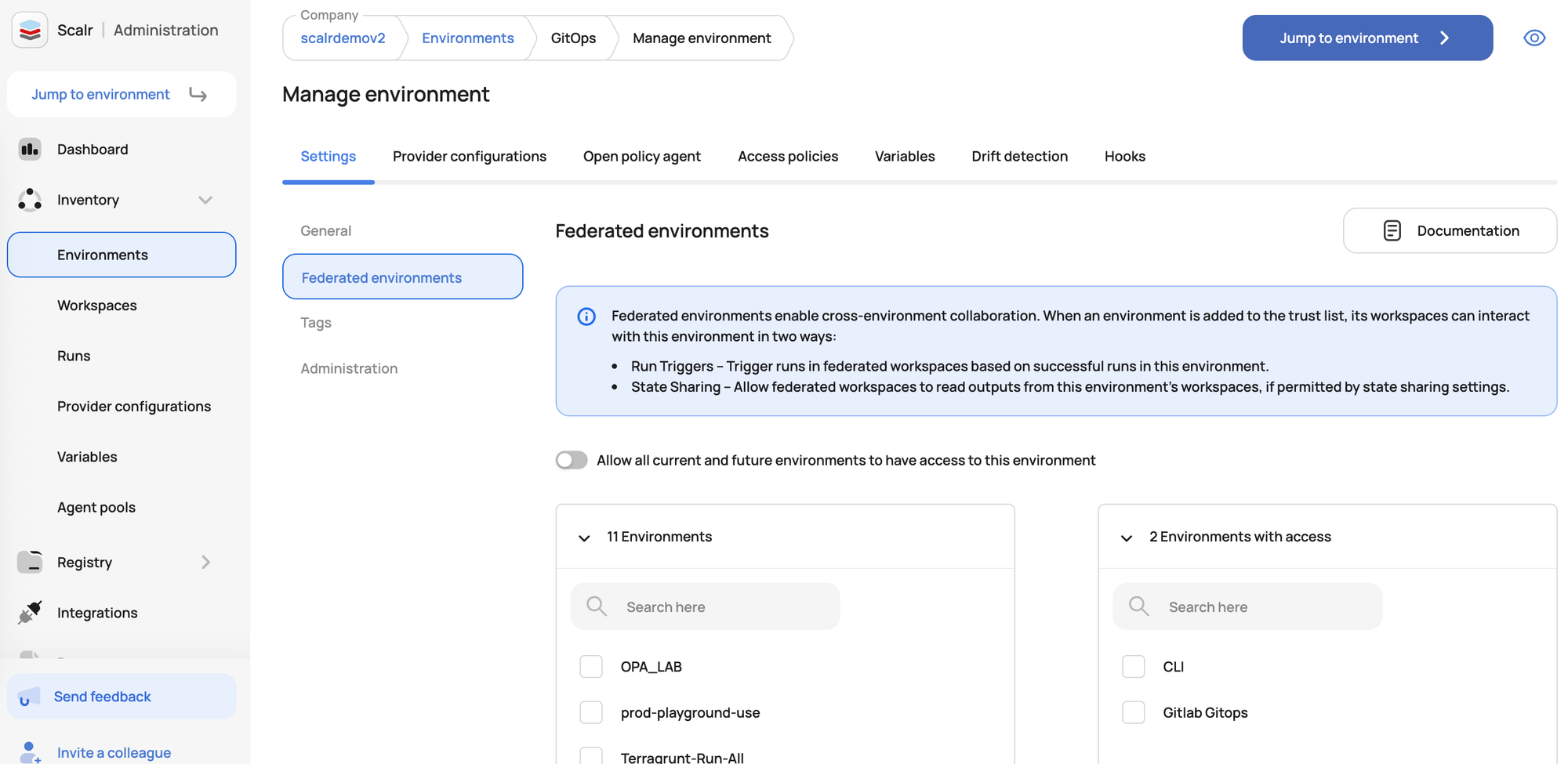1568x764 pixels.
Task: Click the Dashboard icon in sidebar
Action: (30, 149)
